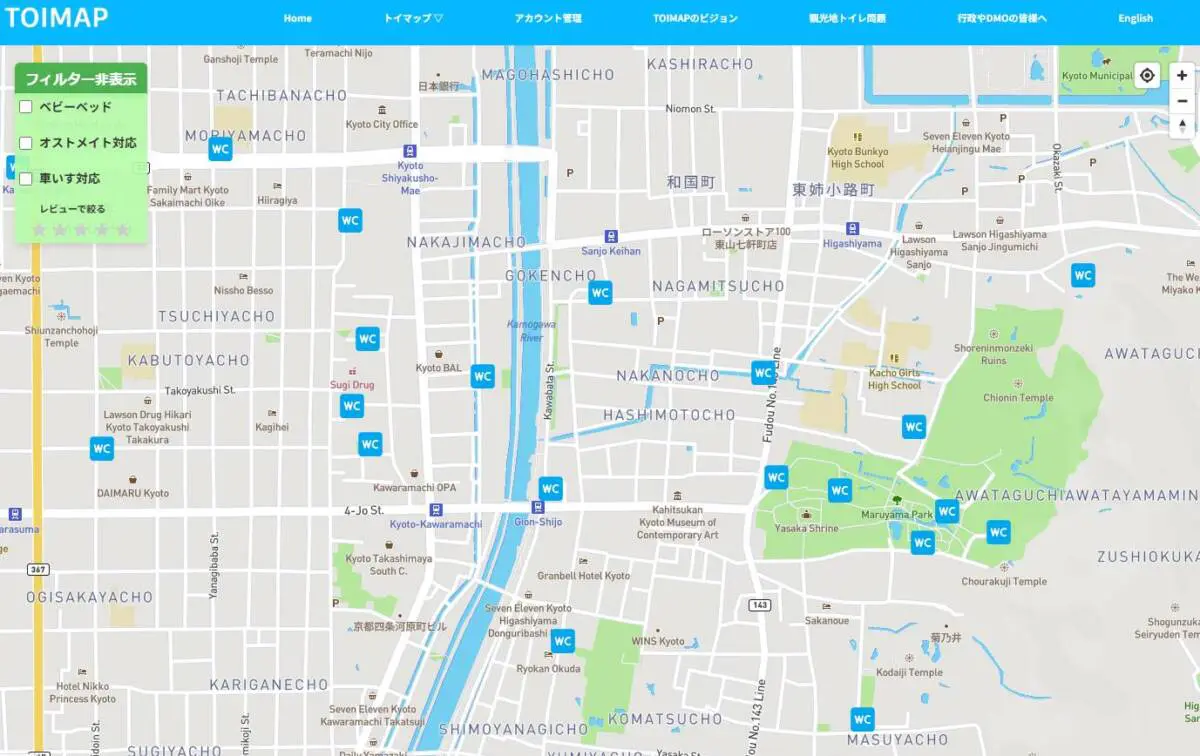Click the Kyoto-Kawaramachi station icon
Viewport: 1200px width, 756px height.
point(435,509)
